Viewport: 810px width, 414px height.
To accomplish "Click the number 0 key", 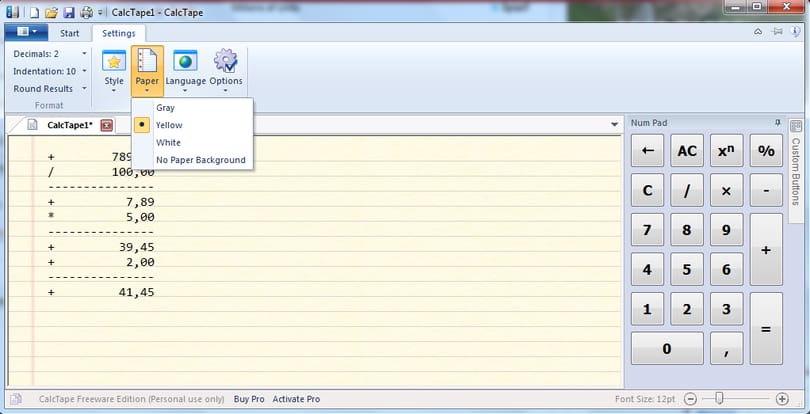I will [667, 348].
